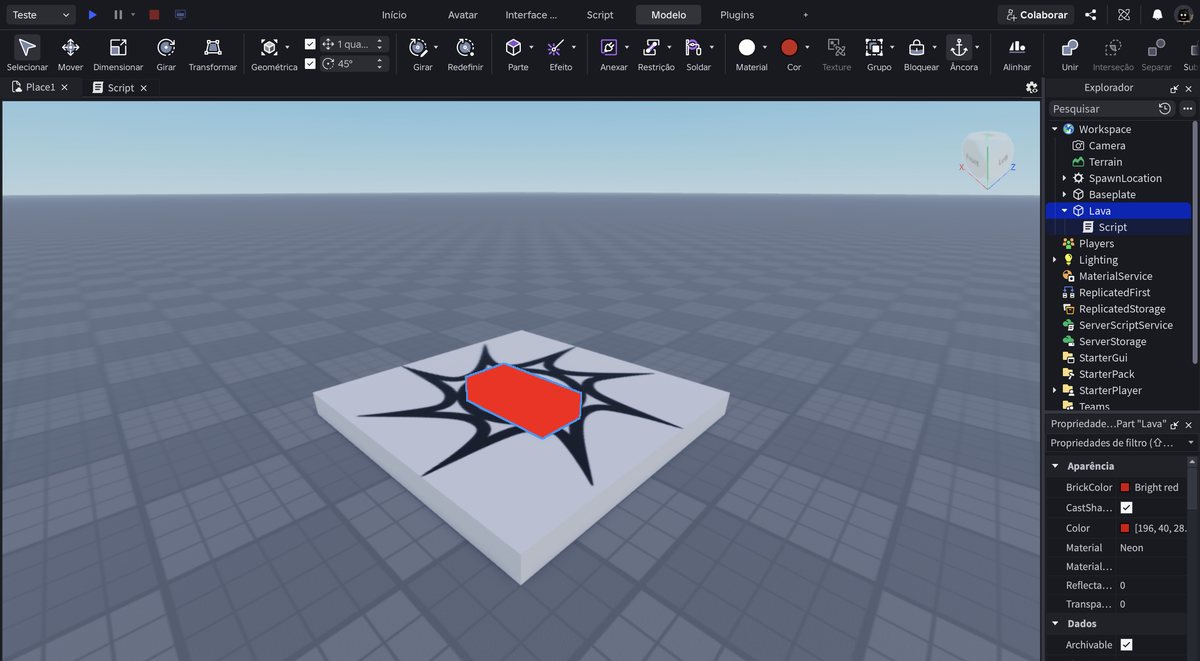The image size is (1200, 661).
Task: Select the Selecionar tool
Action: 27,54
